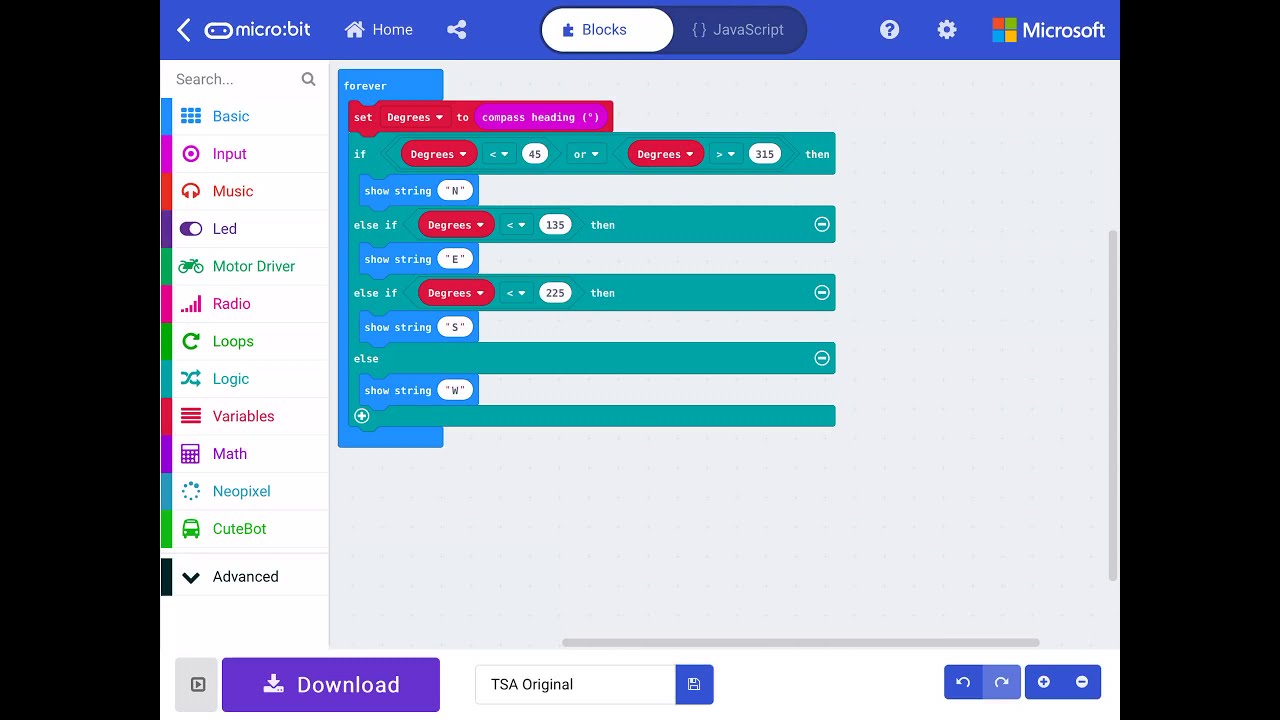
Task: Click the vertical workspace scrollbar
Action: tap(1114, 405)
